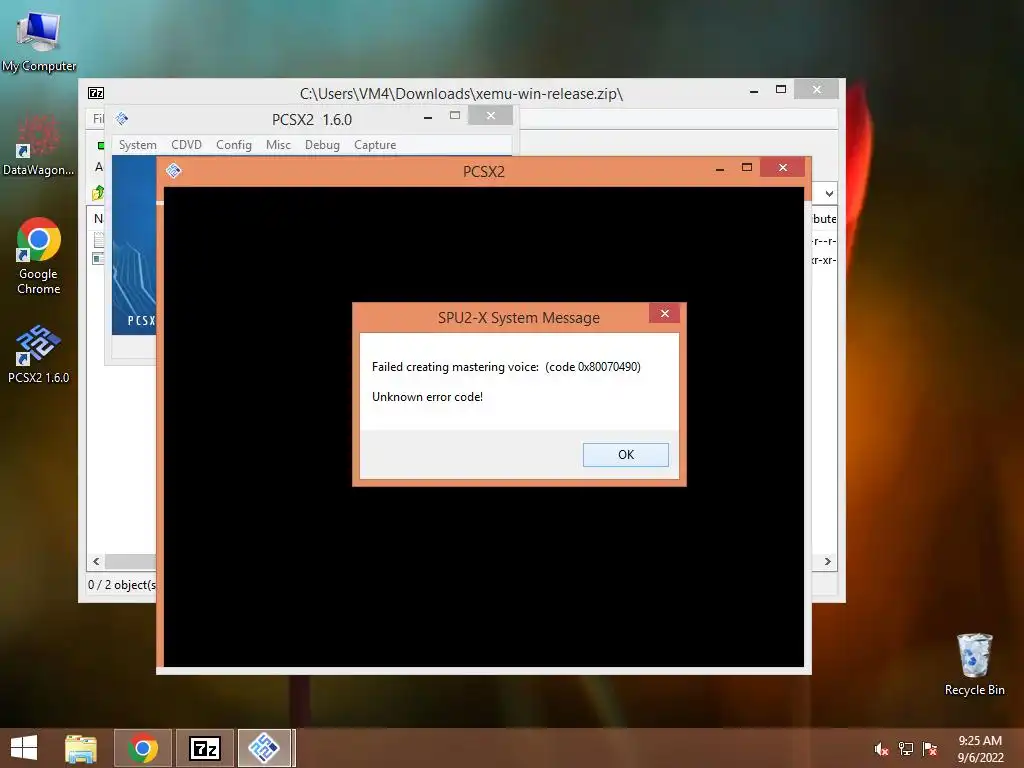
Task: Open the Recycle Bin
Action: pyautogui.click(x=974, y=664)
